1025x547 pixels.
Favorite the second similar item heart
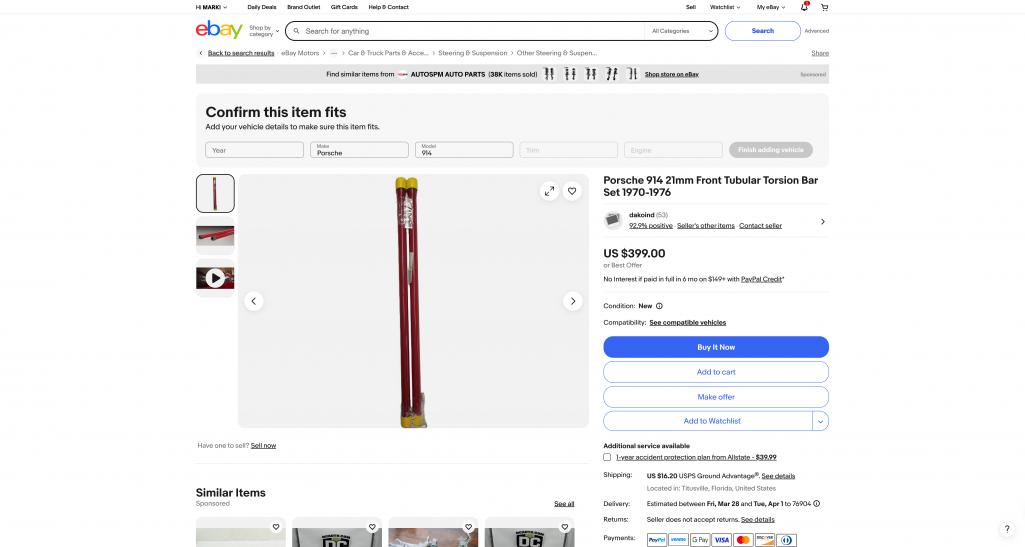[x=372, y=527]
